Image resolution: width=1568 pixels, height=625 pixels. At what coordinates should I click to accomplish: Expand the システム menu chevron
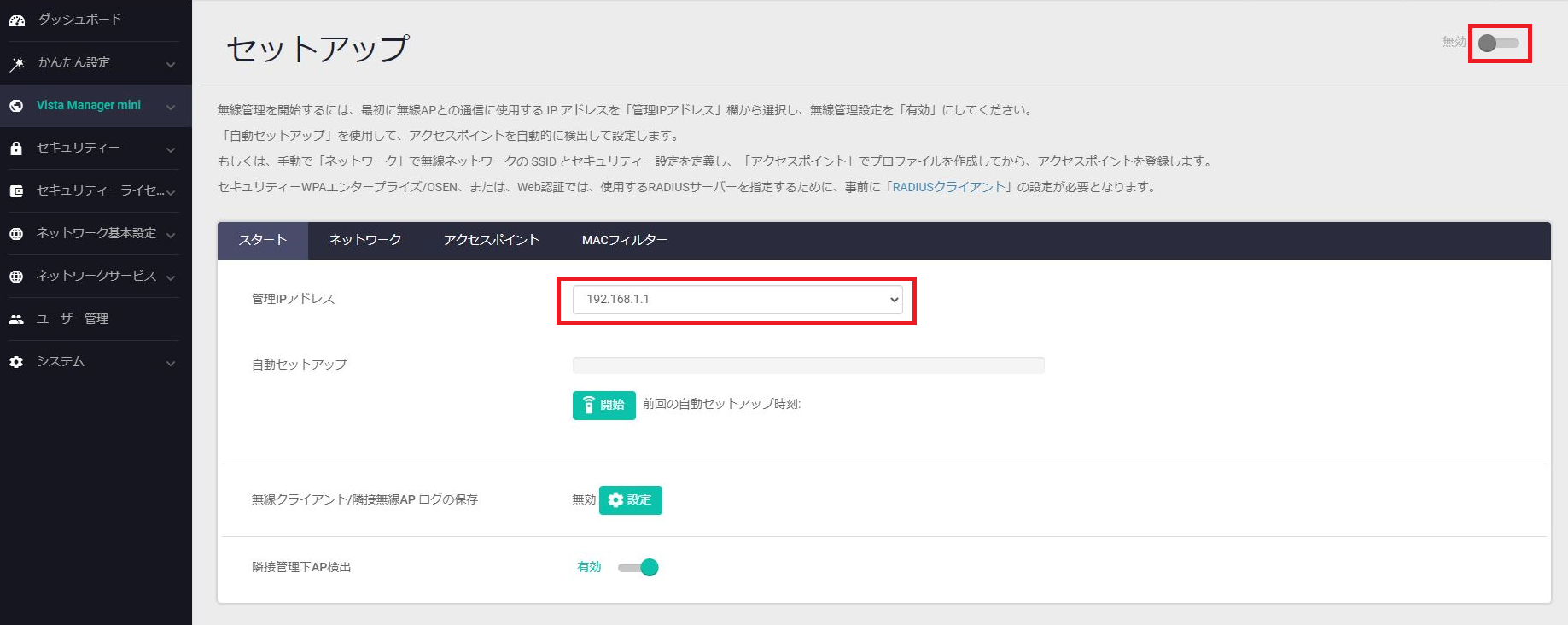171,363
